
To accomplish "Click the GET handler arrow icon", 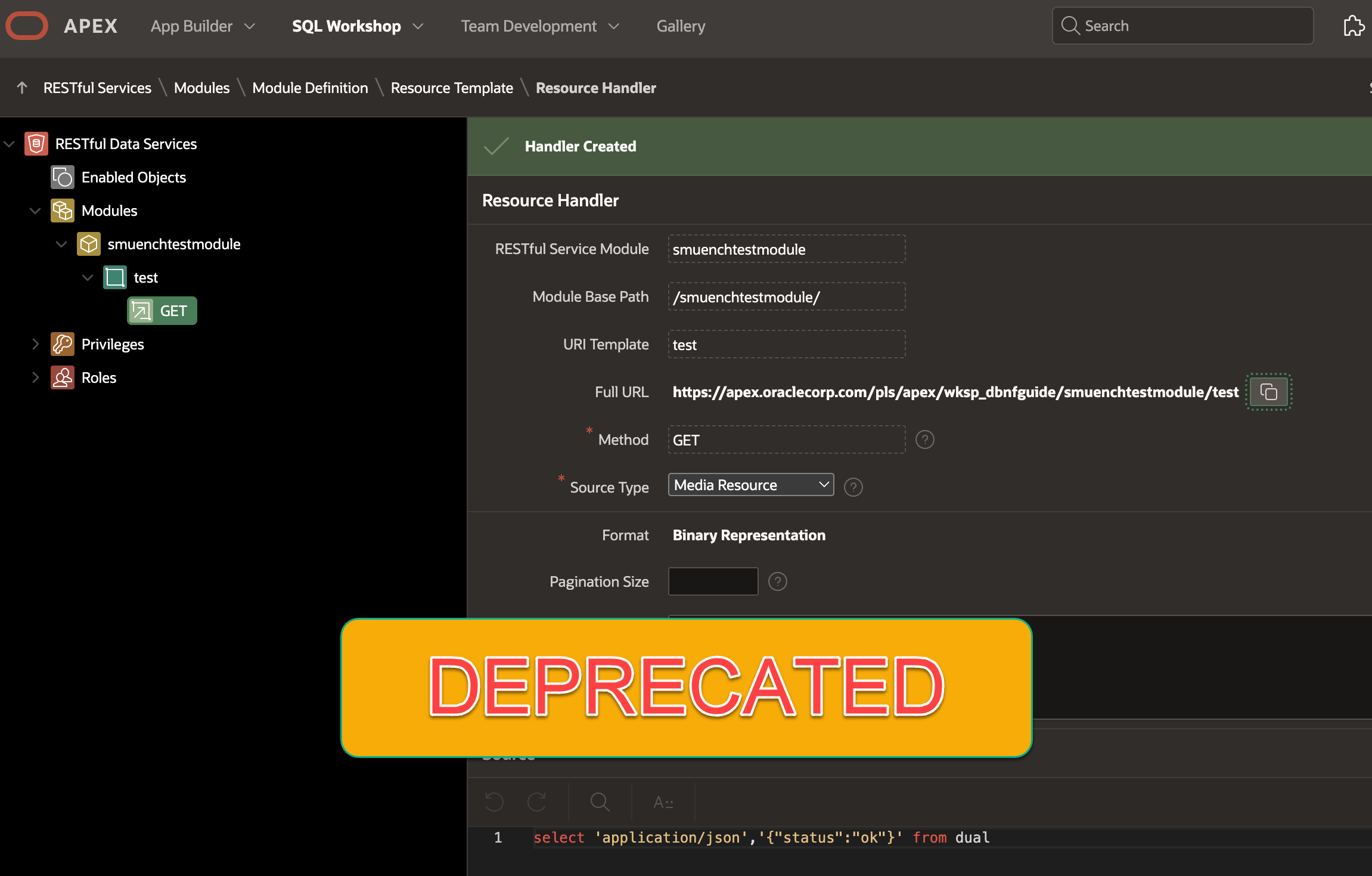I will [x=141, y=311].
